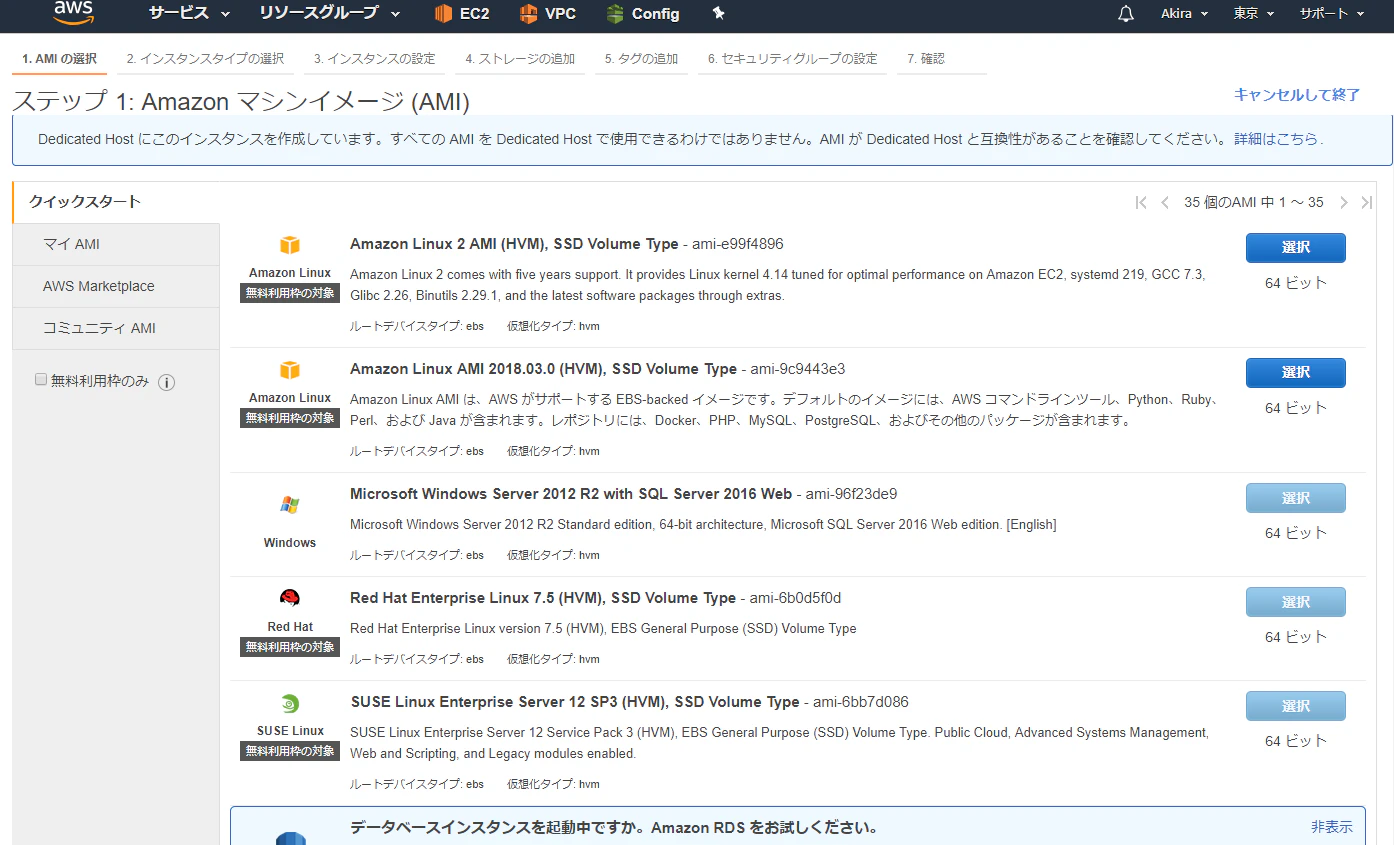Screen dimensions: 1394x845
Task: Open AWS Marketplace in the sidebar
Action: pyautogui.click(x=116, y=286)
